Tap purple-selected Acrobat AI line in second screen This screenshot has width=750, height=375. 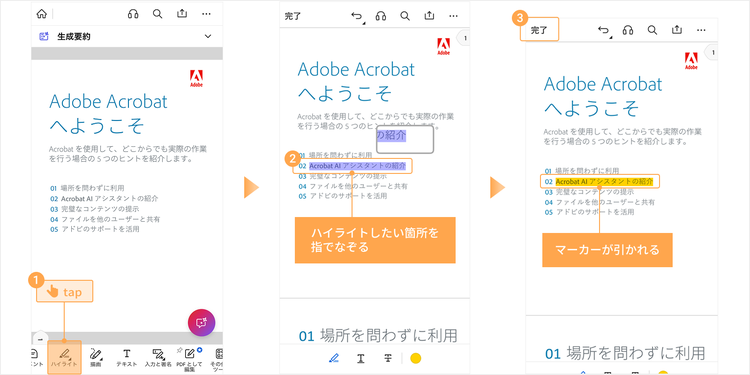357,166
